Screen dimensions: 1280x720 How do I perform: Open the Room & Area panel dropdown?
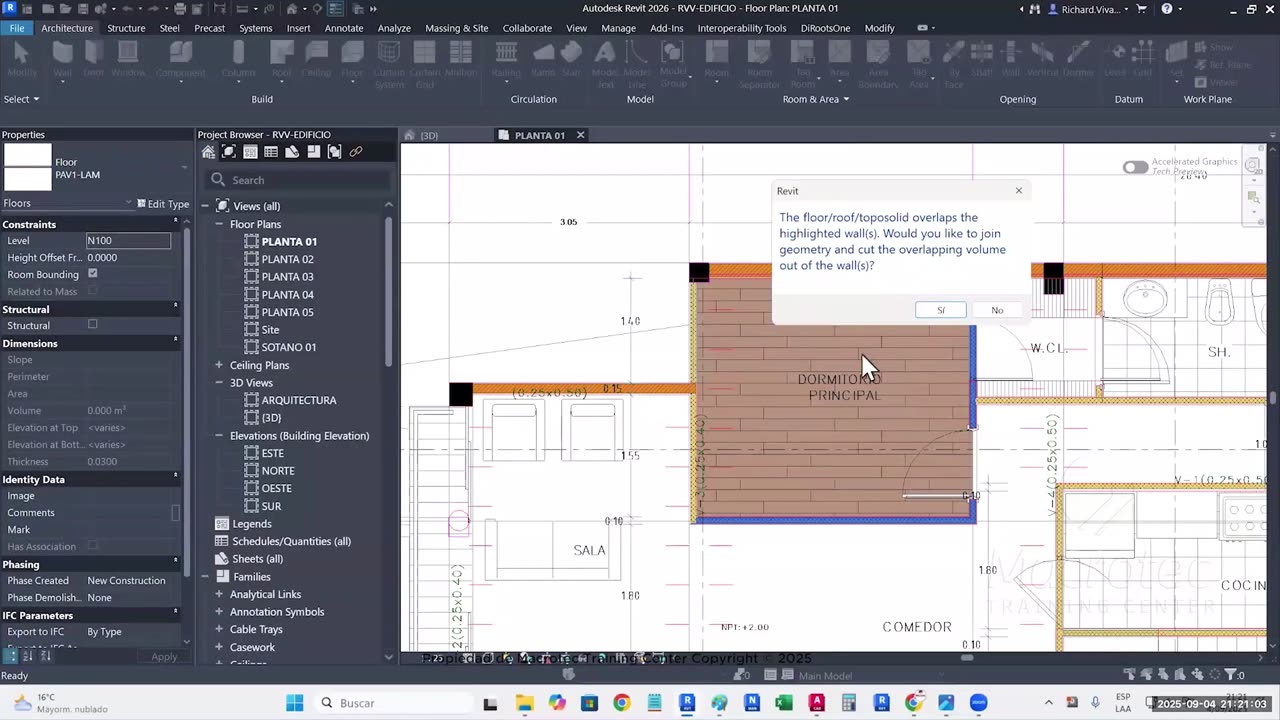coord(815,99)
